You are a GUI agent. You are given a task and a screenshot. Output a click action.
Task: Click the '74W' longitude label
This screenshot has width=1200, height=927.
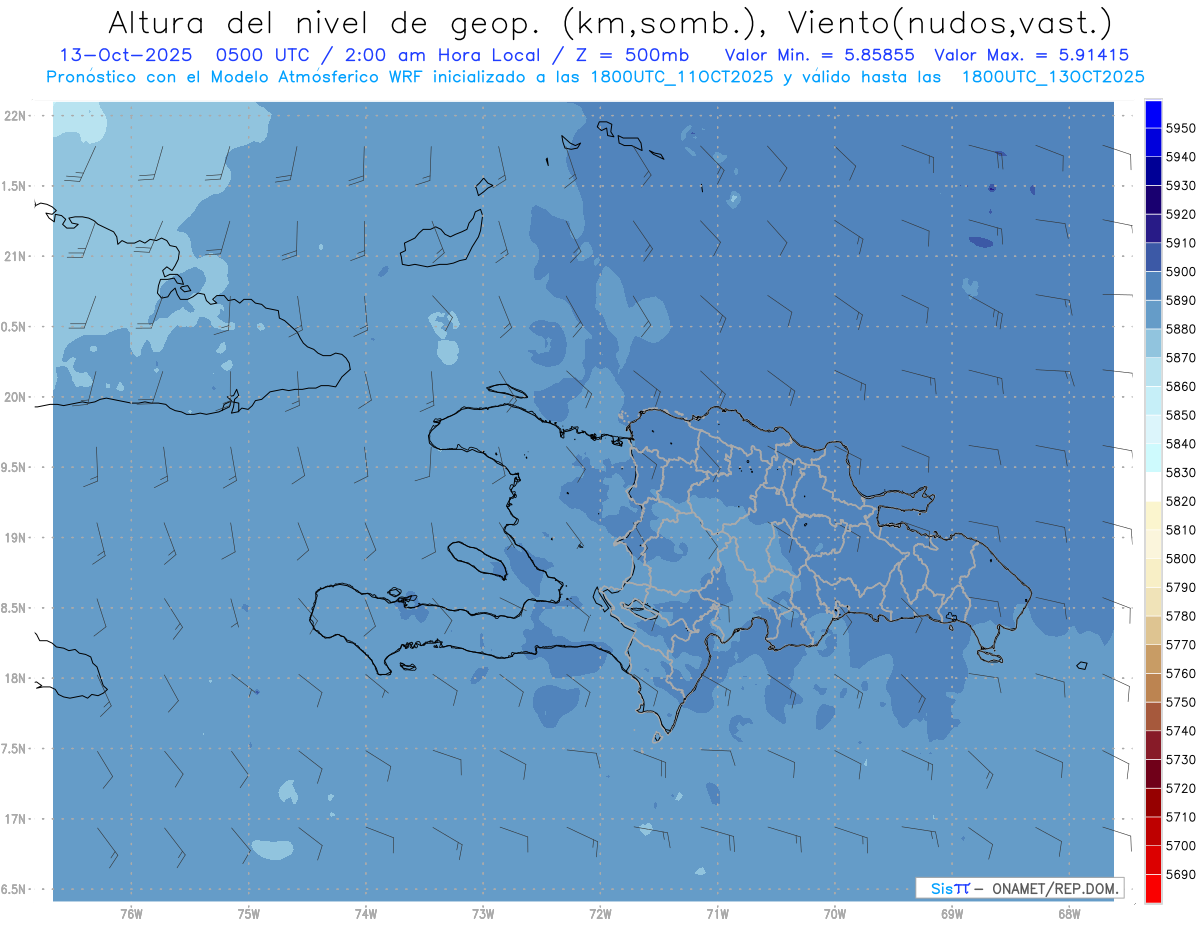[x=366, y=915]
